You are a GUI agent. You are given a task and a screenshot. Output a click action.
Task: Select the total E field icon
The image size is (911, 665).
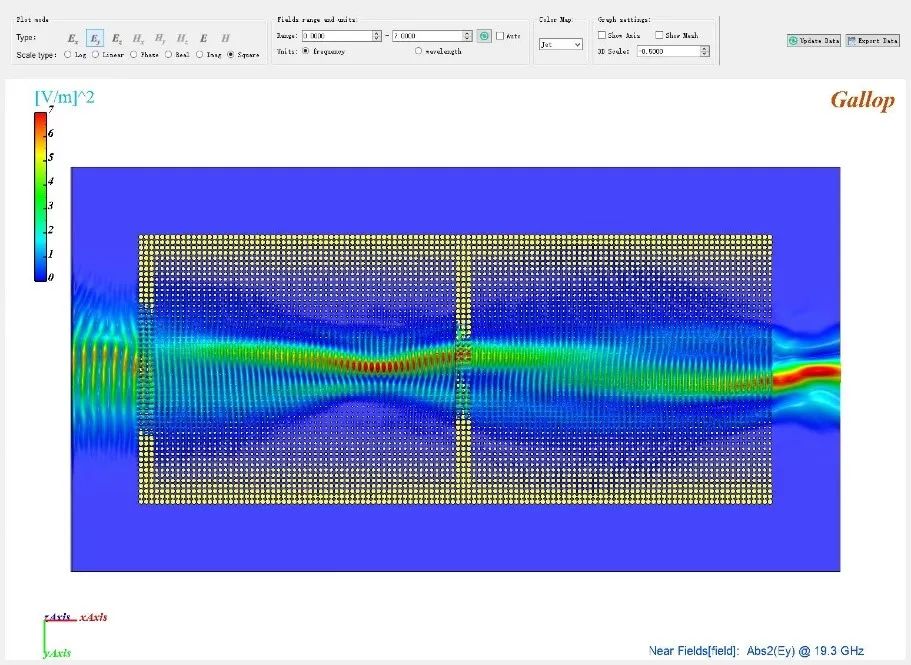click(204, 38)
